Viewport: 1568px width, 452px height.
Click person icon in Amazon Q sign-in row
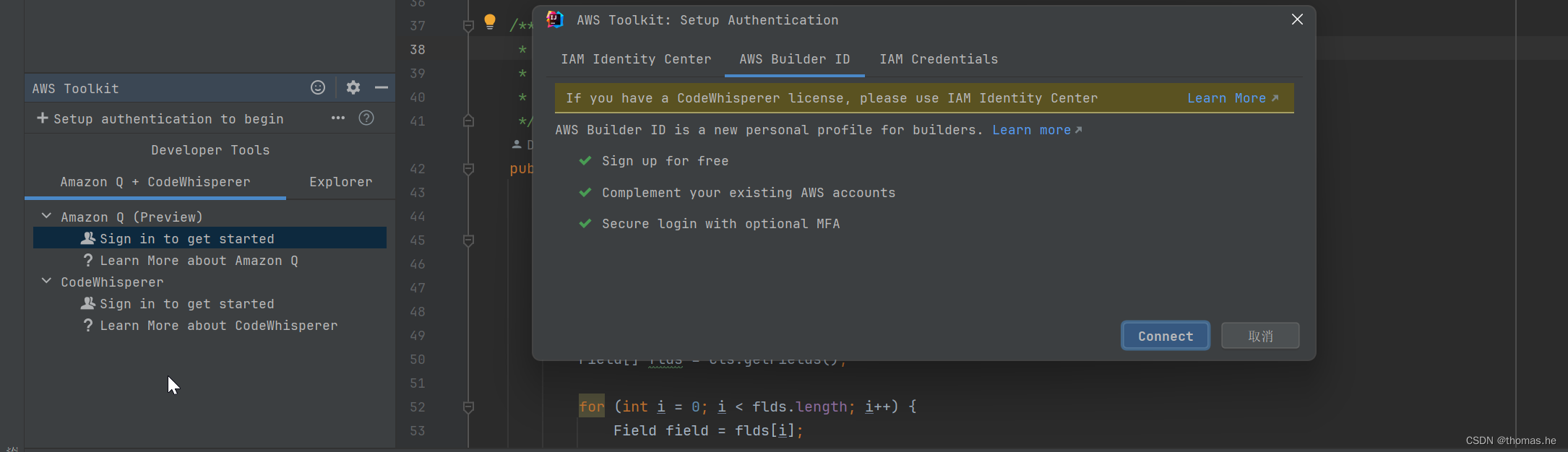(88, 238)
